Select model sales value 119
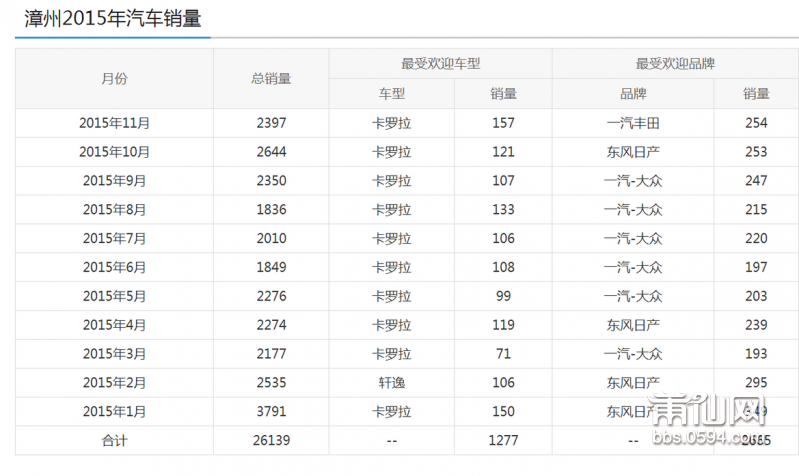799x476 pixels. (503, 325)
